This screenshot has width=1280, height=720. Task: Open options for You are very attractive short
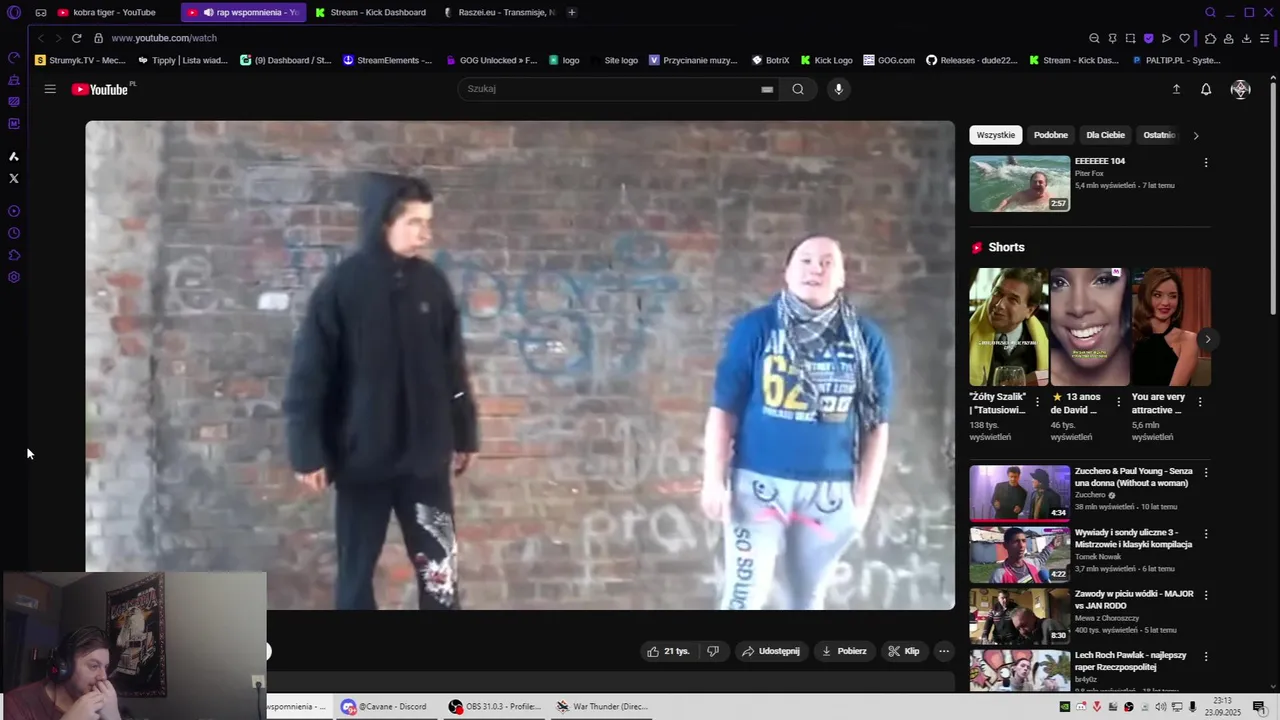[x=1199, y=402]
